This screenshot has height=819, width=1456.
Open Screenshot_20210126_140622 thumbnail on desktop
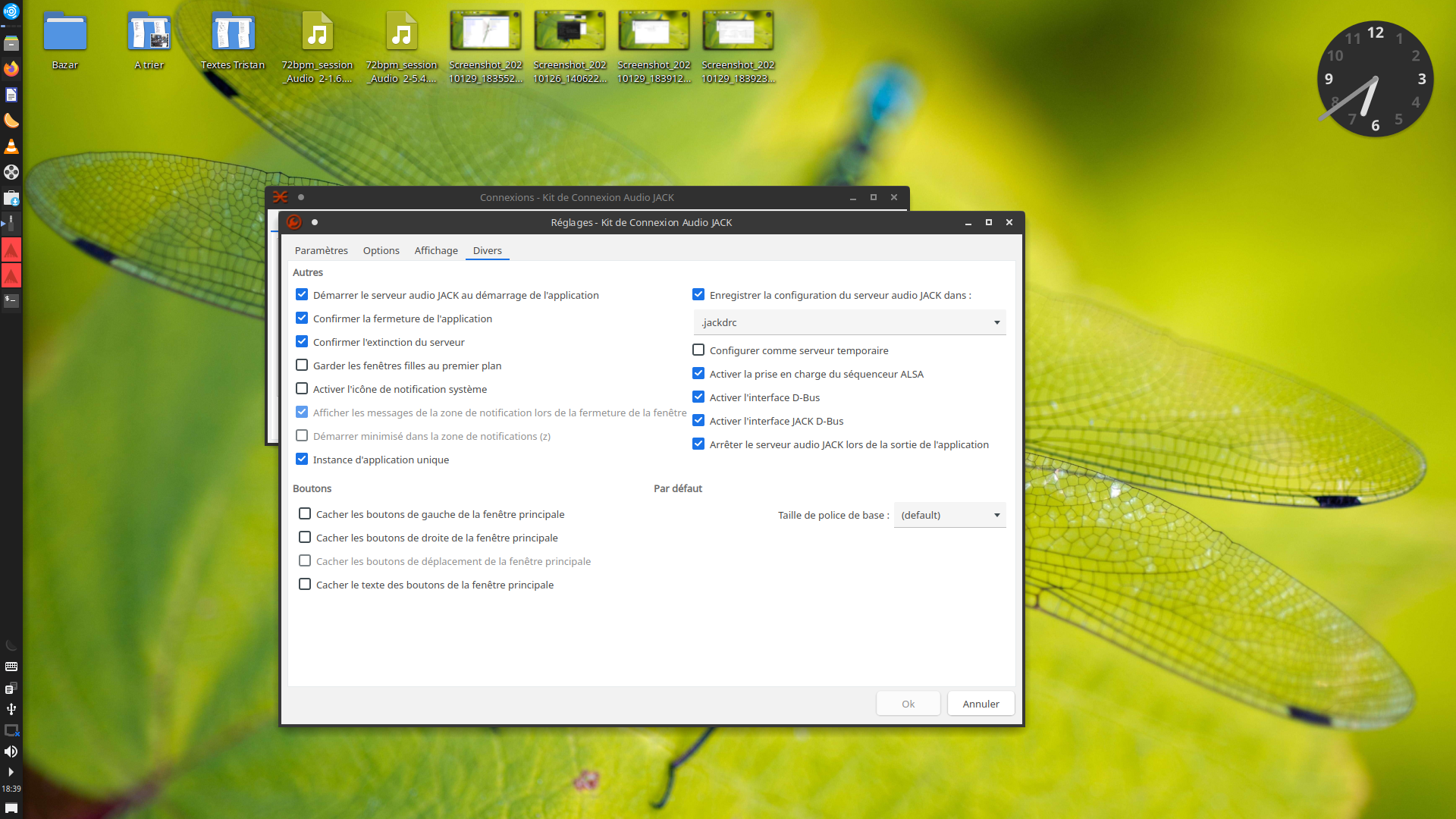click(x=570, y=32)
